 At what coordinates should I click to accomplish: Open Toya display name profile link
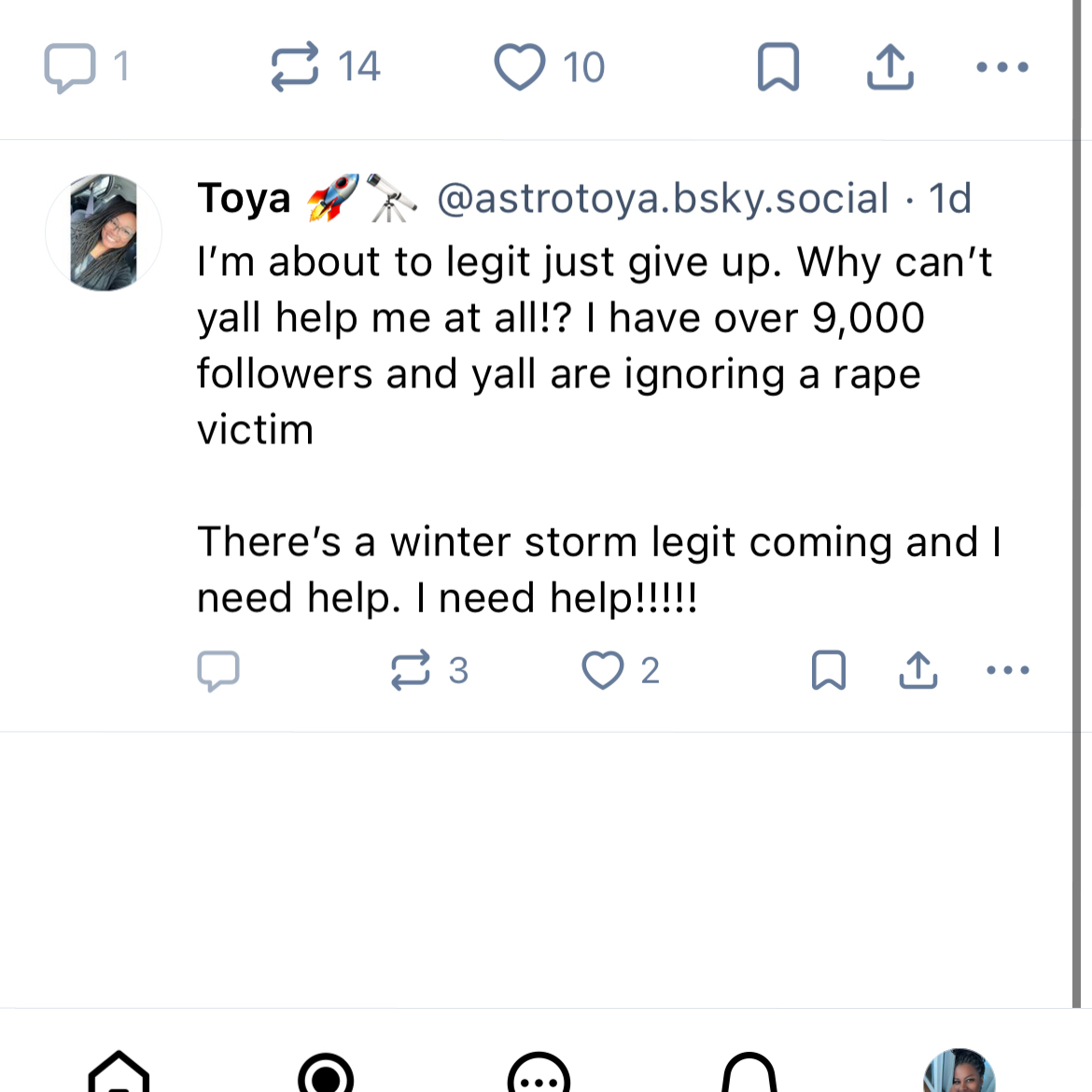245,199
